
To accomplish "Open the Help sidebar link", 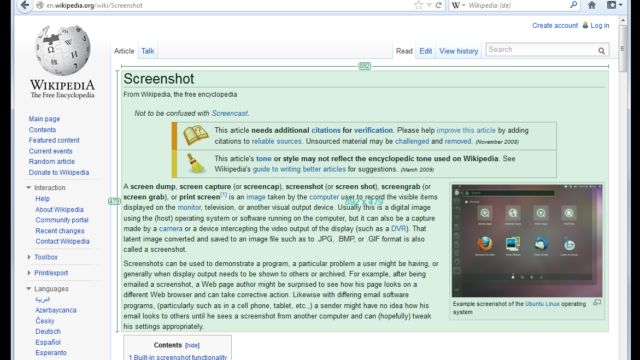I will tap(42, 199).
